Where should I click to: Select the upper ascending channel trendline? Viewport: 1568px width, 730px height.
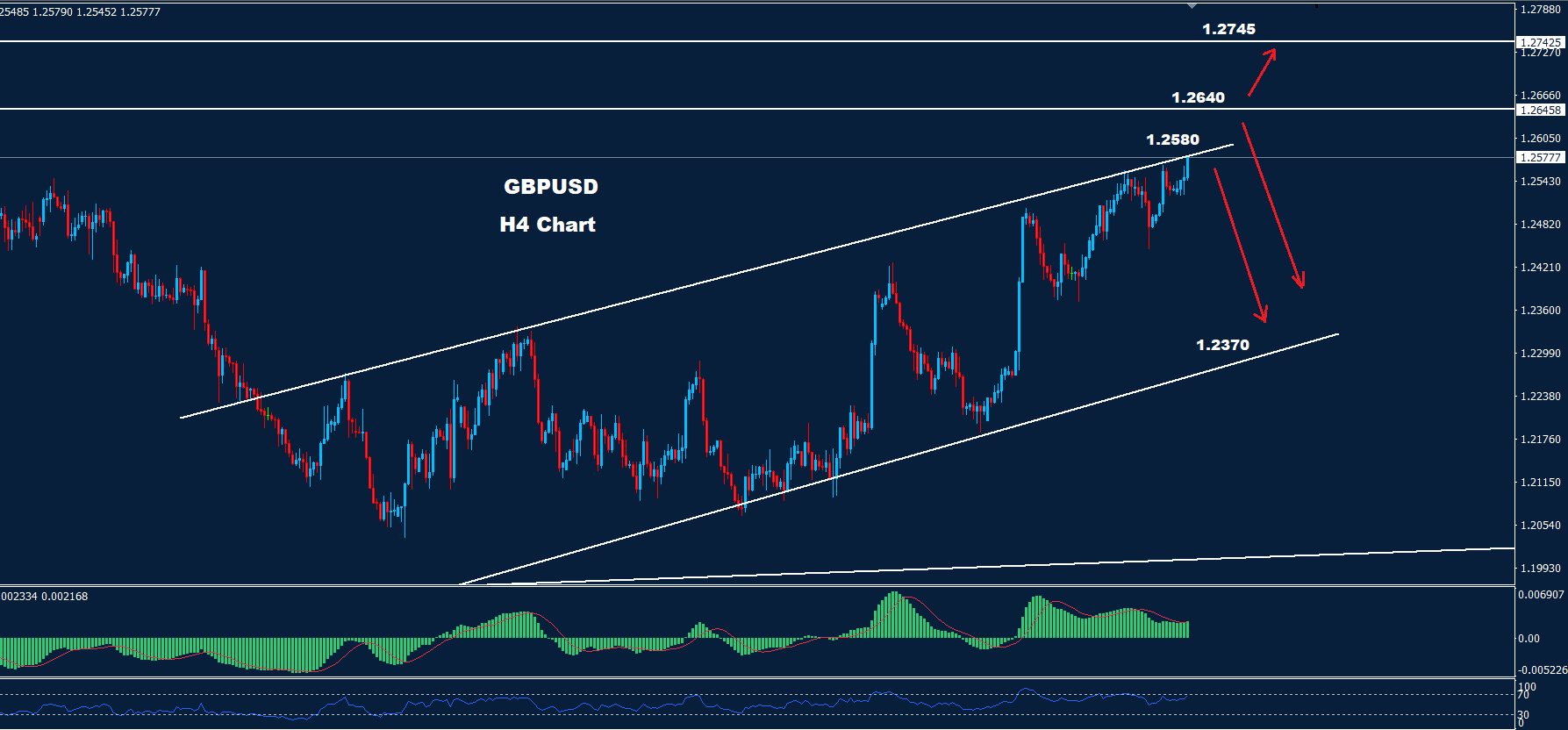click(702, 283)
